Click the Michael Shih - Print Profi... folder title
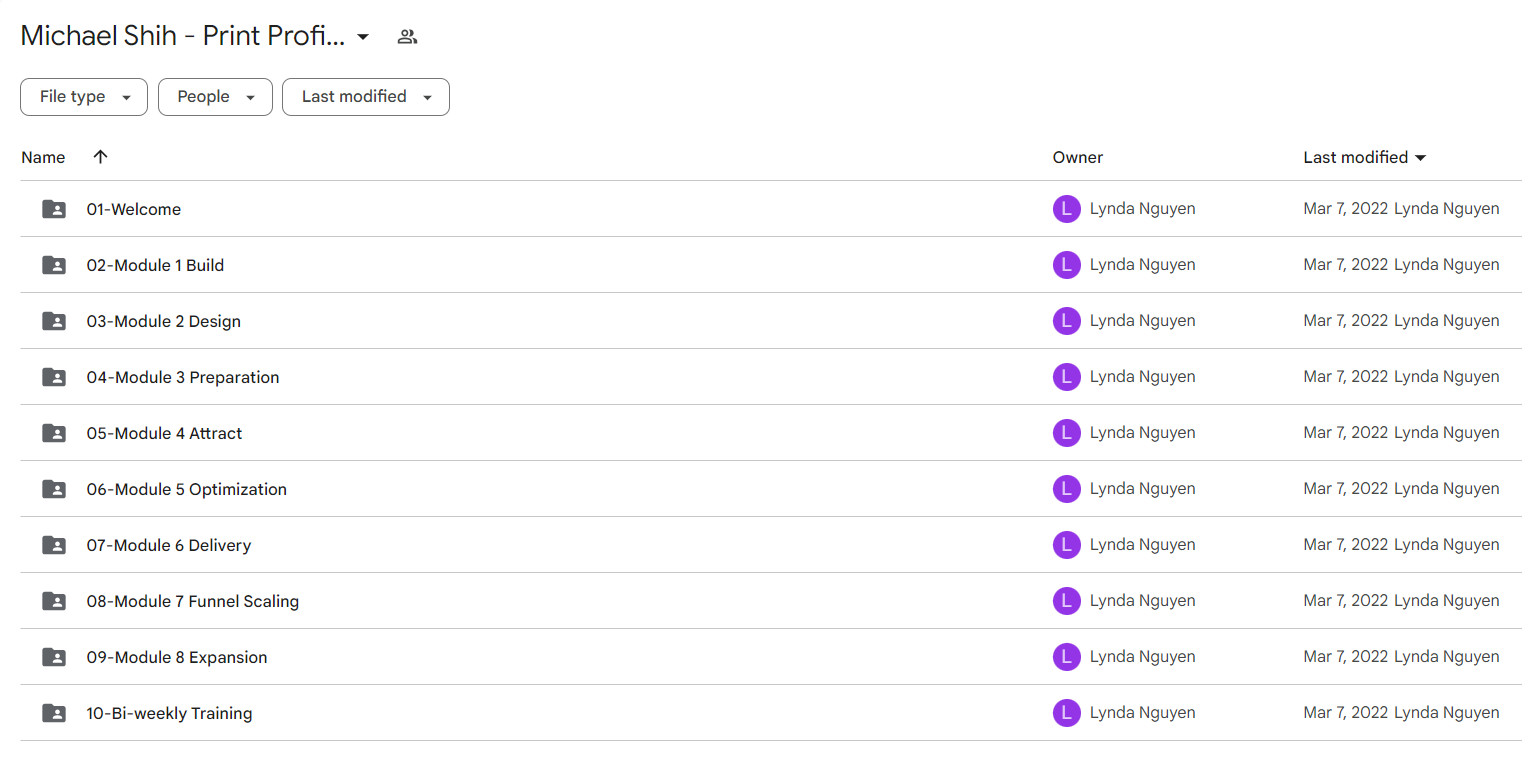This screenshot has width=1522, height=768. pos(183,37)
